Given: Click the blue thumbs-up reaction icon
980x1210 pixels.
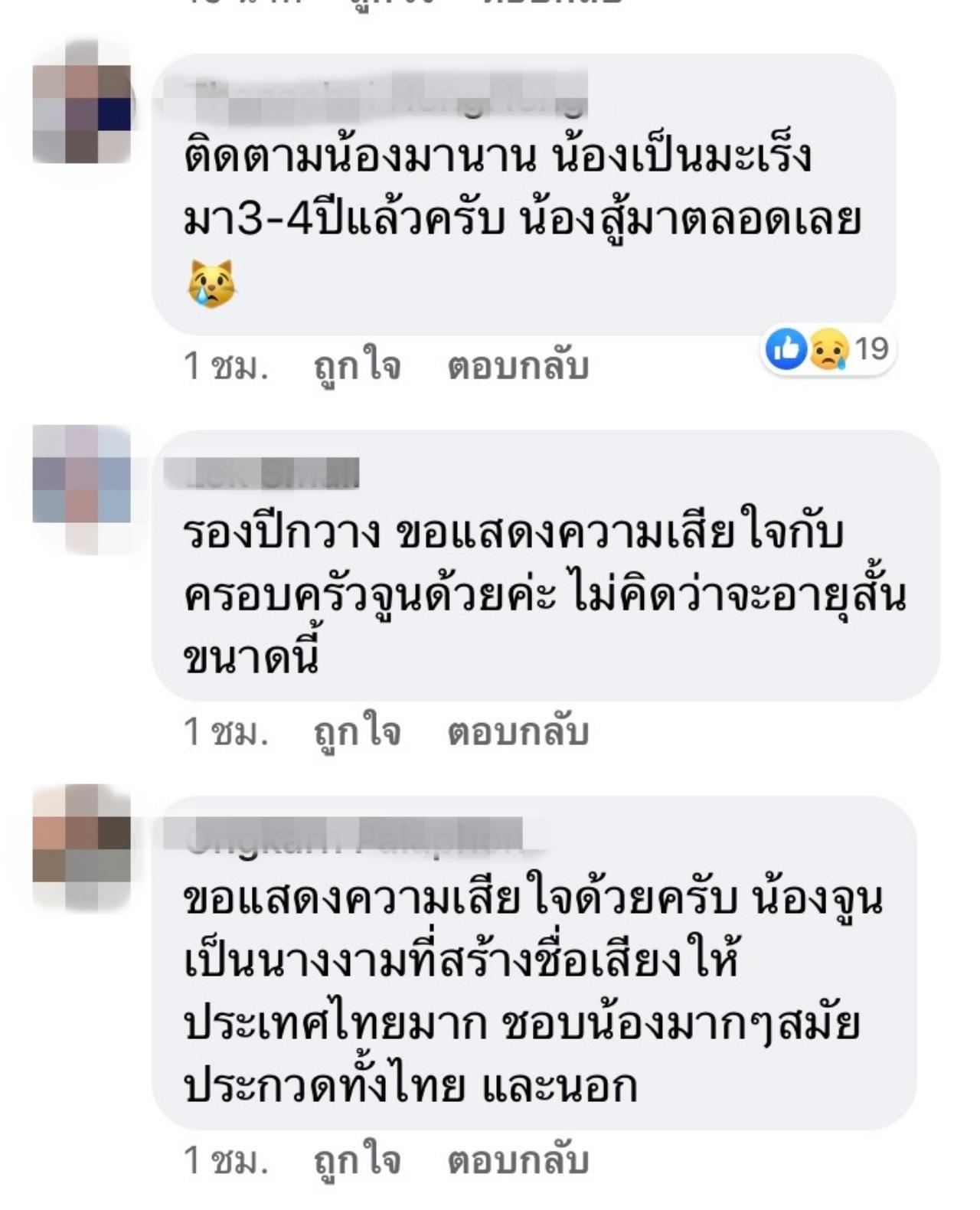Looking at the screenshot, I should pyautogui.click(x=786, y=349).
